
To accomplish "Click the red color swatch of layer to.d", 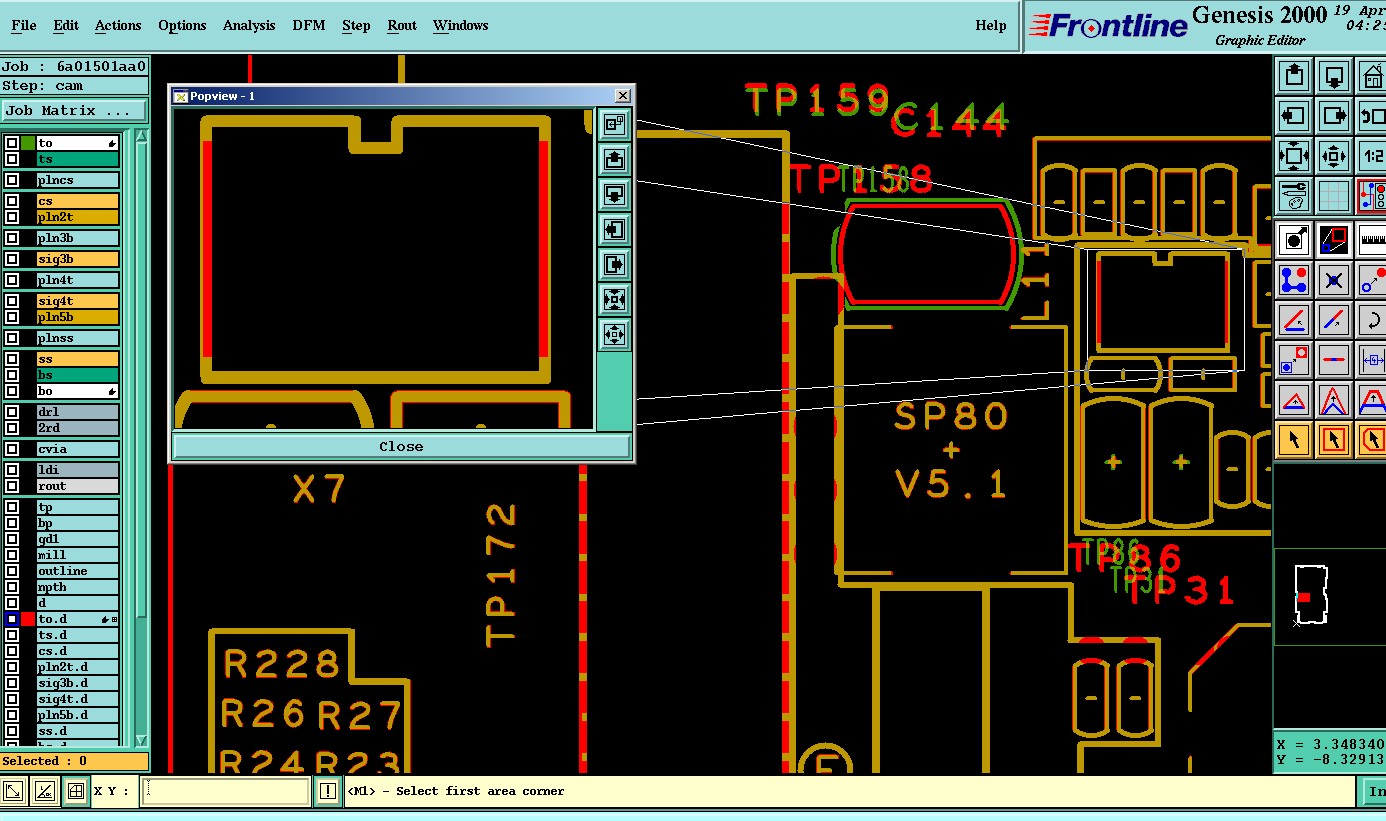I will [28, 619].
